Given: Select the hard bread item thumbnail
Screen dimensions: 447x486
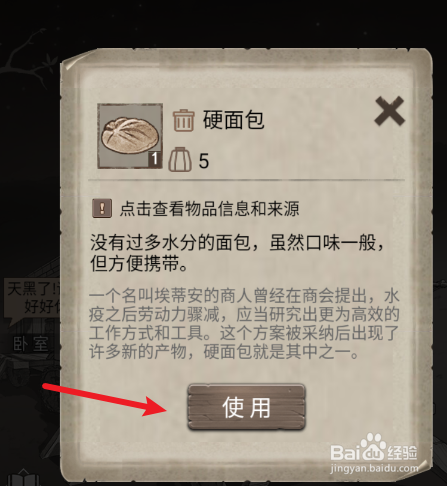Looking at the screenshot, I should coord(130,136).
